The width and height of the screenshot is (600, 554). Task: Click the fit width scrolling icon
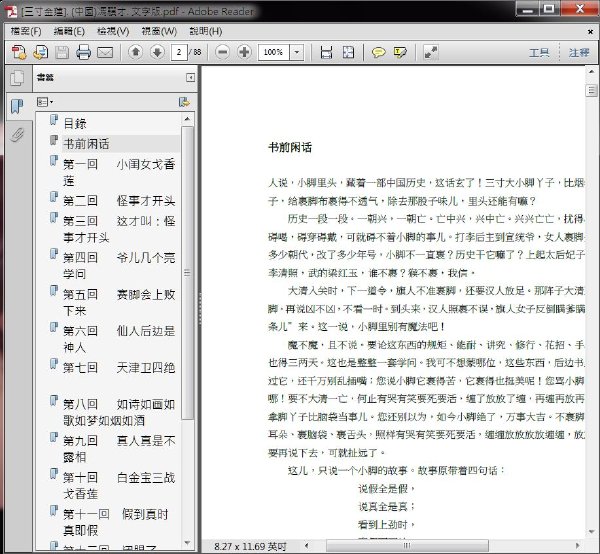coord(326,52)
